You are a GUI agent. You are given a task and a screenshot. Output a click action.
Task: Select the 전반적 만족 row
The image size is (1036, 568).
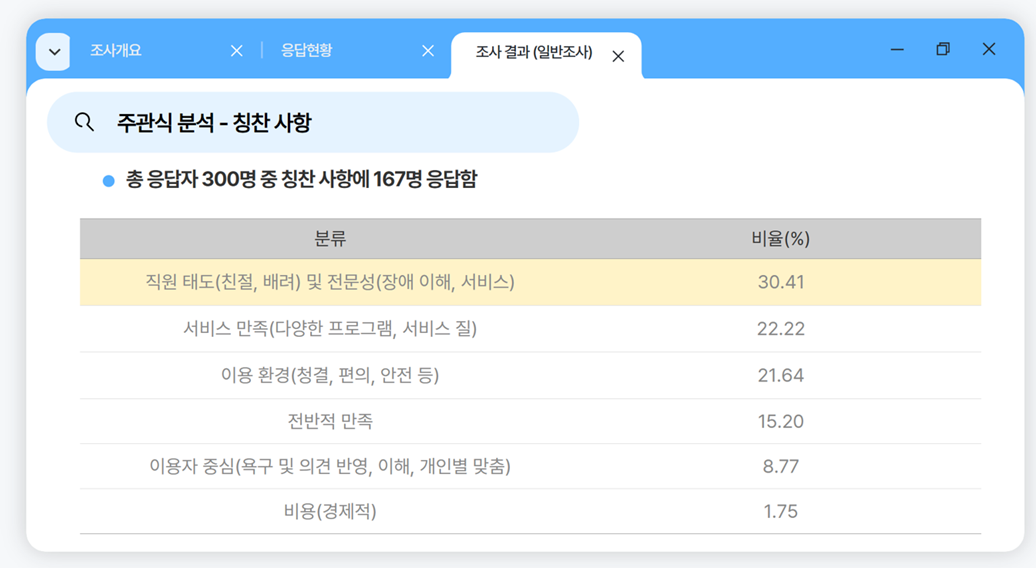[x=330, y=421]
